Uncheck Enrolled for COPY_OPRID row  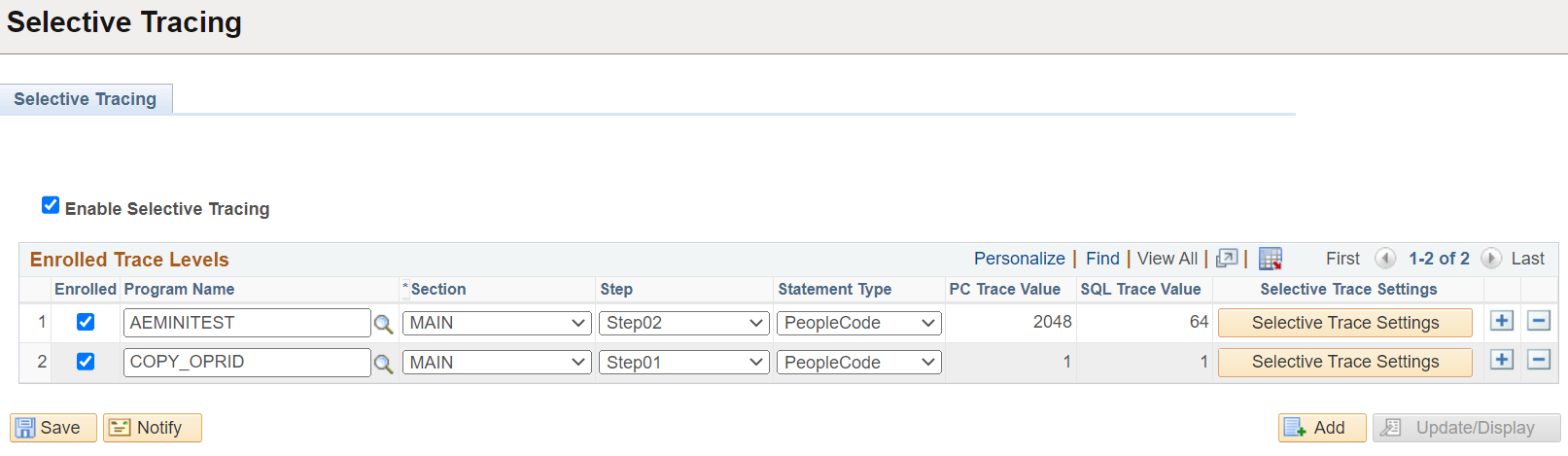coord(86,362)
